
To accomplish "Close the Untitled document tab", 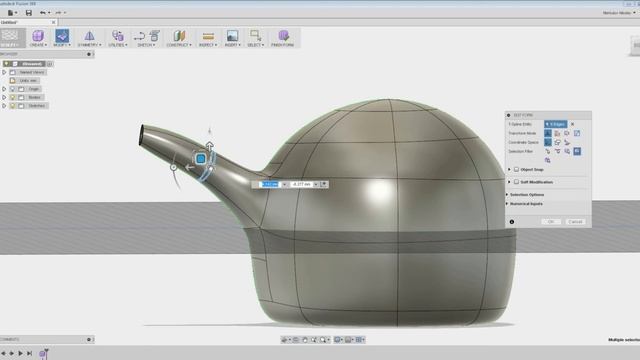I will pyautogui.click(x=53, y=22).
